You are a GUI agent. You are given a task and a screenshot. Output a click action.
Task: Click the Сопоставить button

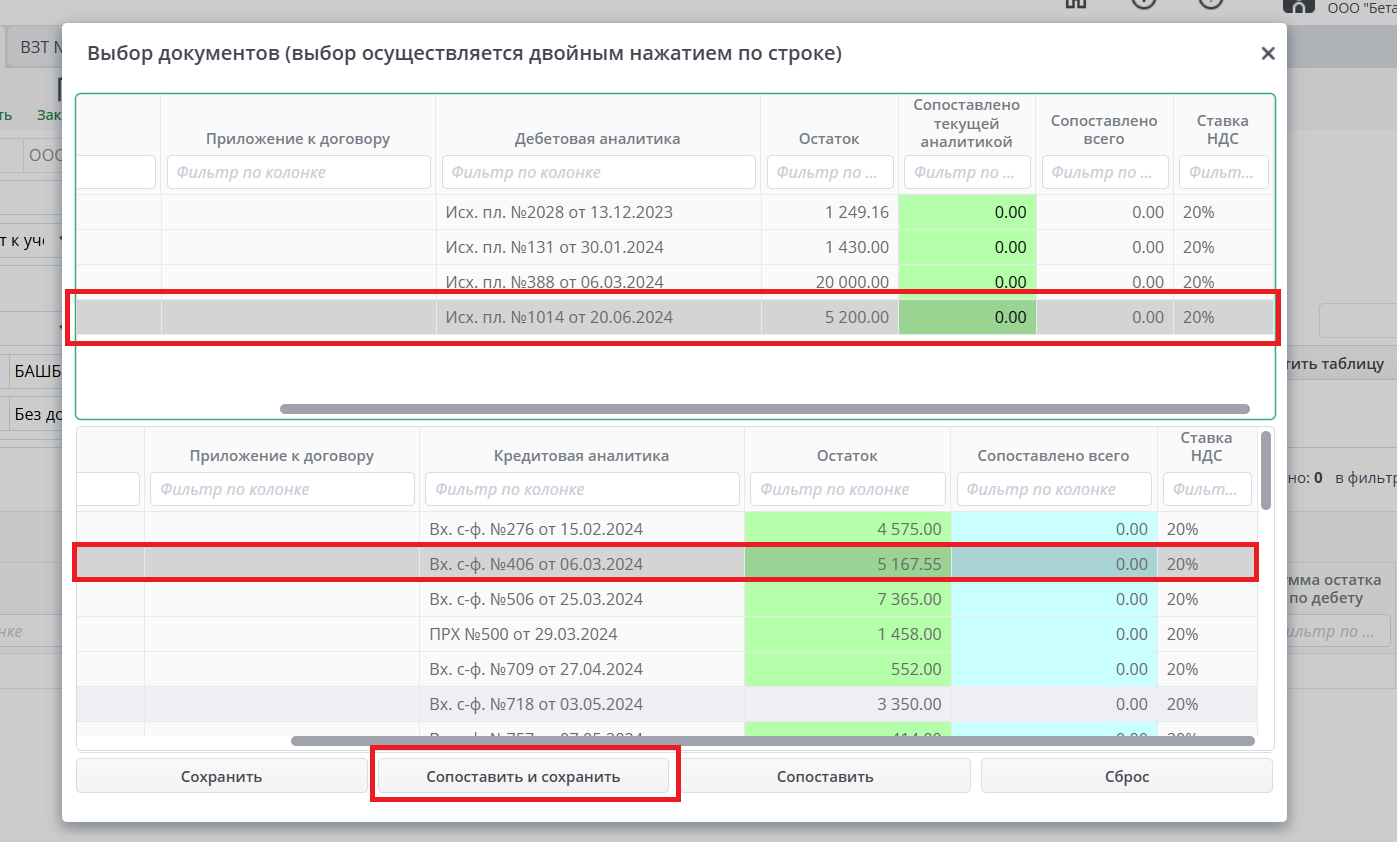point(825,776)
